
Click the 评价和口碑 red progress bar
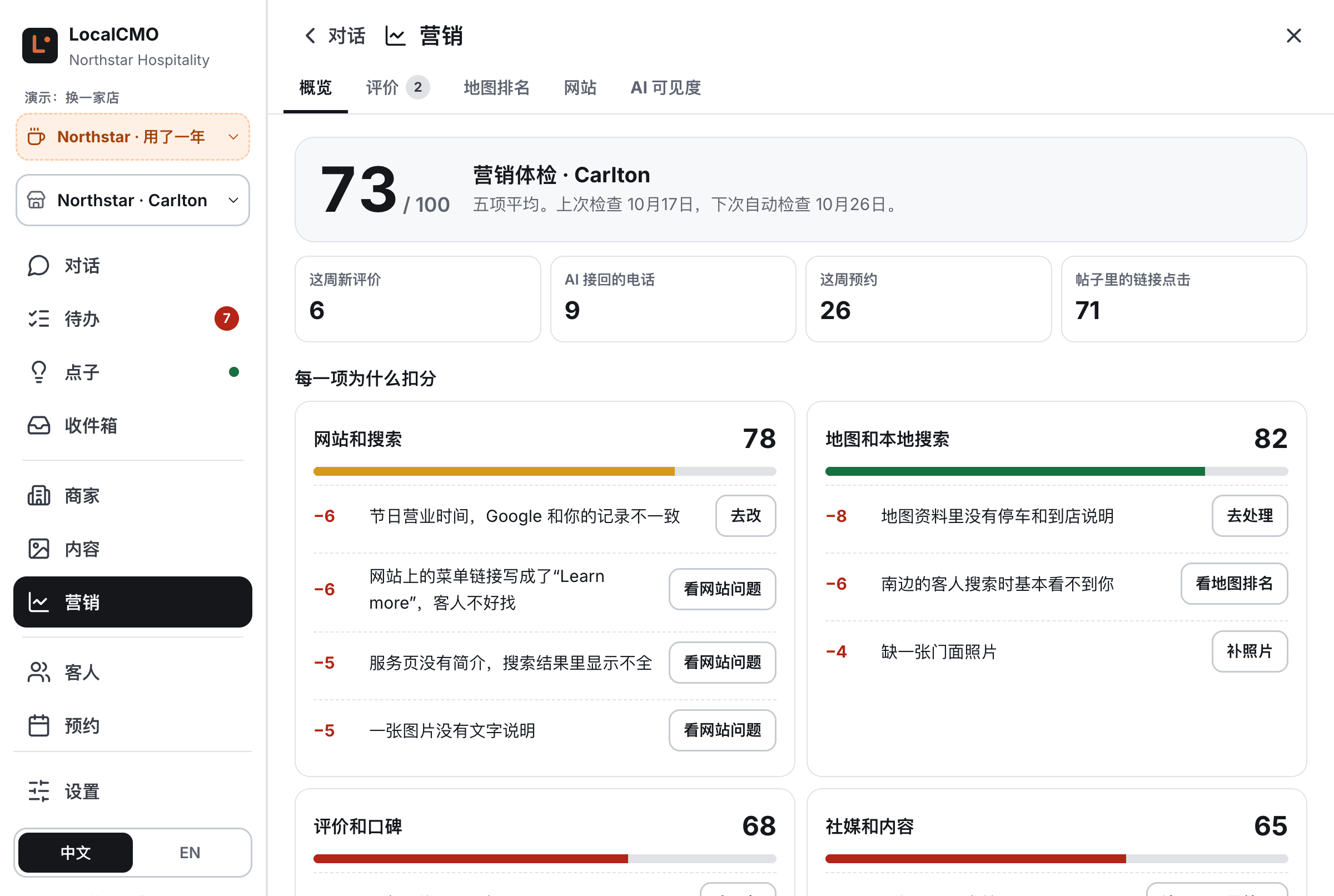(545, 859)
